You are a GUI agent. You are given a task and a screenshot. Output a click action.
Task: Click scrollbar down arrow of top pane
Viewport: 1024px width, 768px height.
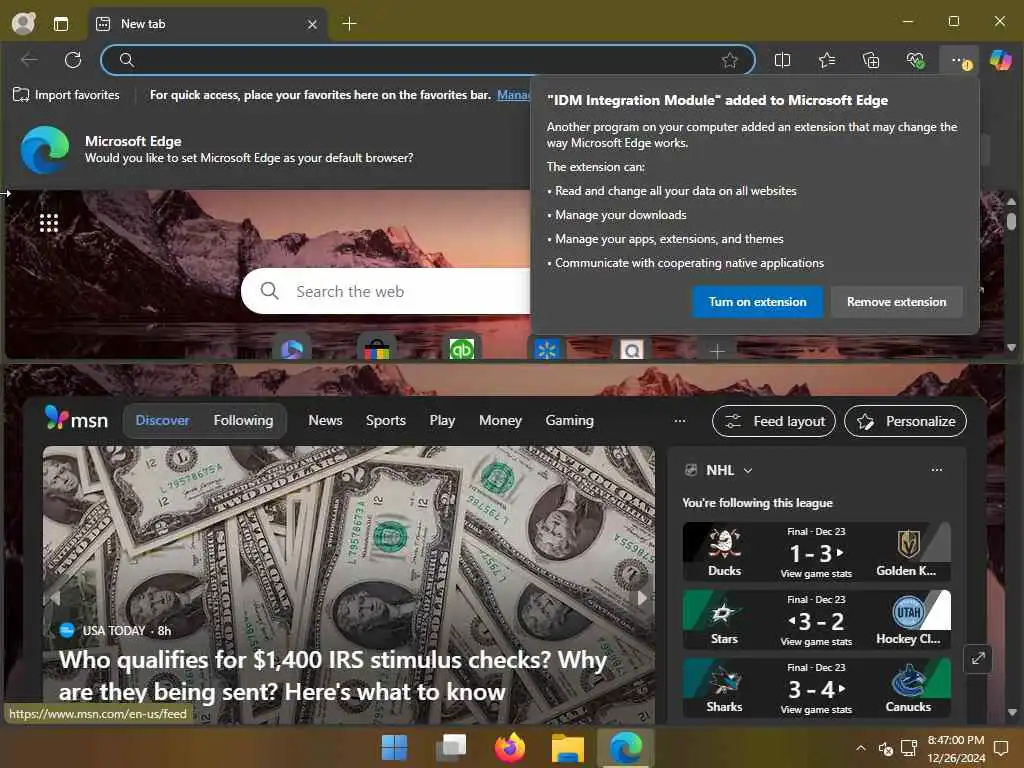coord(1011,347)
